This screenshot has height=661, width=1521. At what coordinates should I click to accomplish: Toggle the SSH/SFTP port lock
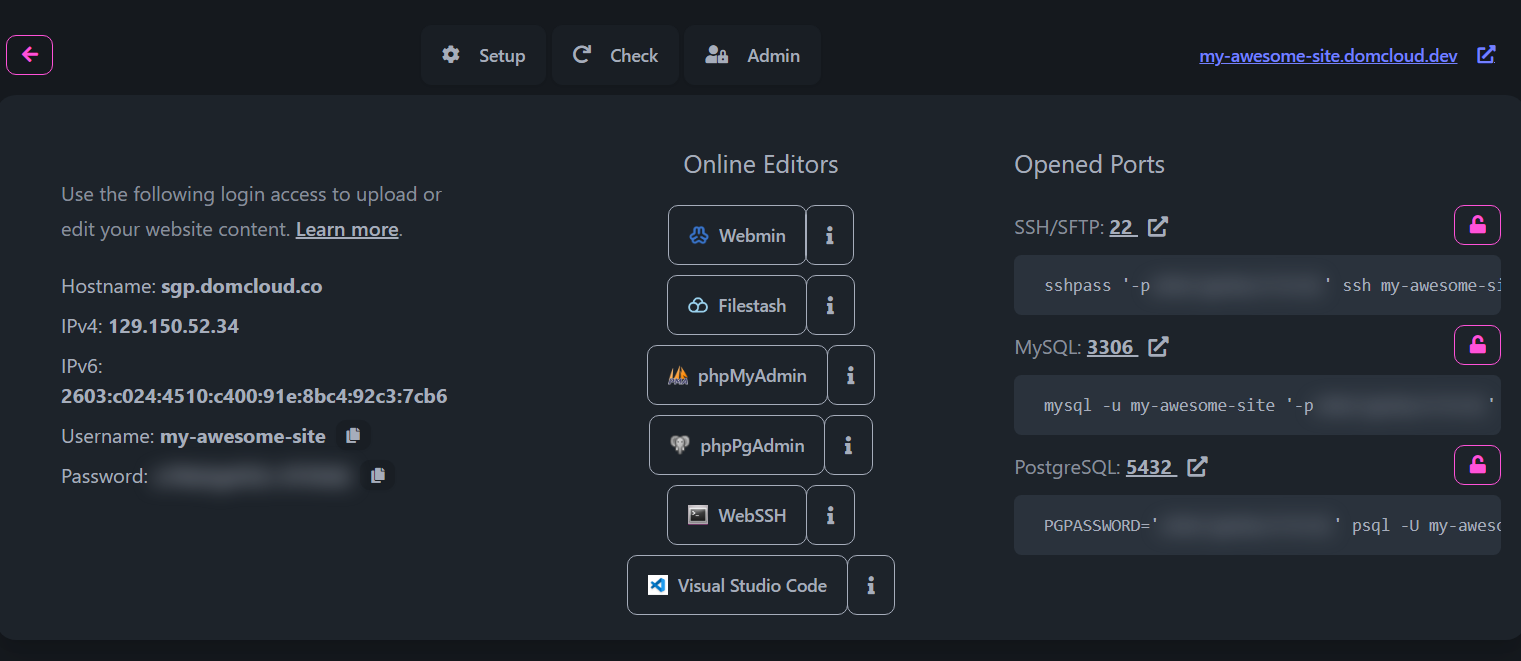coord(1476,225)
